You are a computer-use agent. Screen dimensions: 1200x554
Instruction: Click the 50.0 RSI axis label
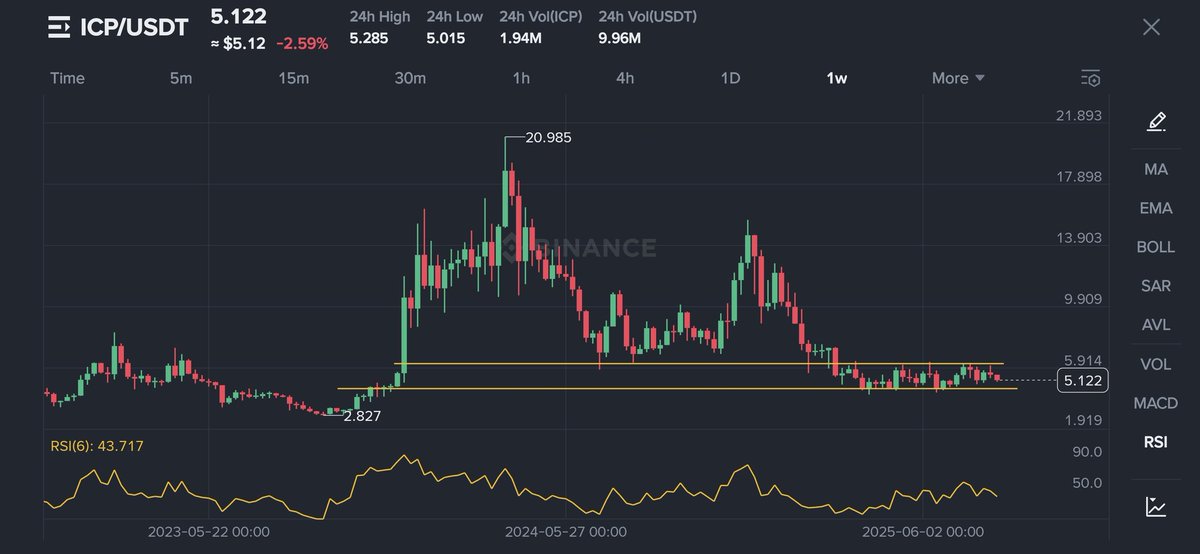[1086, 483]
